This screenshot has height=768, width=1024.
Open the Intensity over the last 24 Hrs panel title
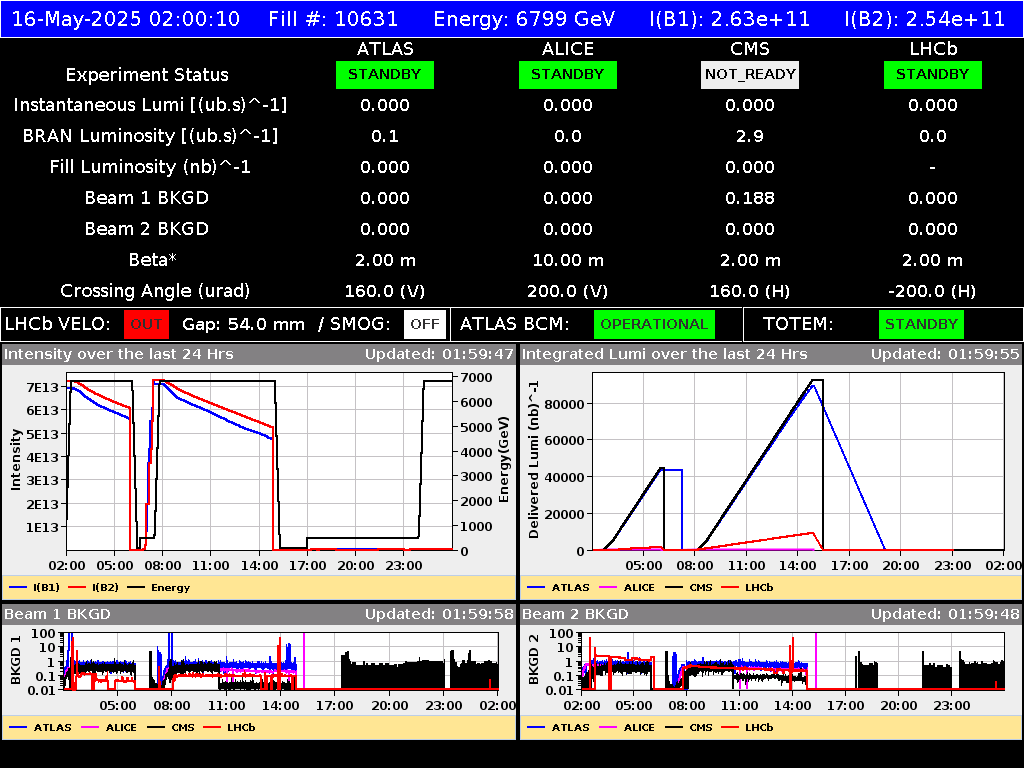tap(118, 354)
